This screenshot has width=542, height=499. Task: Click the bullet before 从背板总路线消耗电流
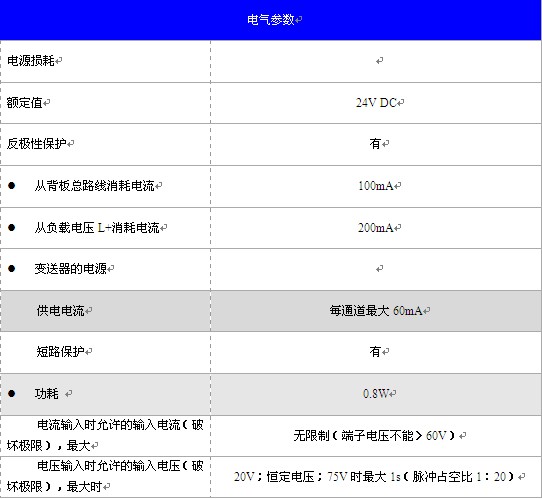pos(11,186)
